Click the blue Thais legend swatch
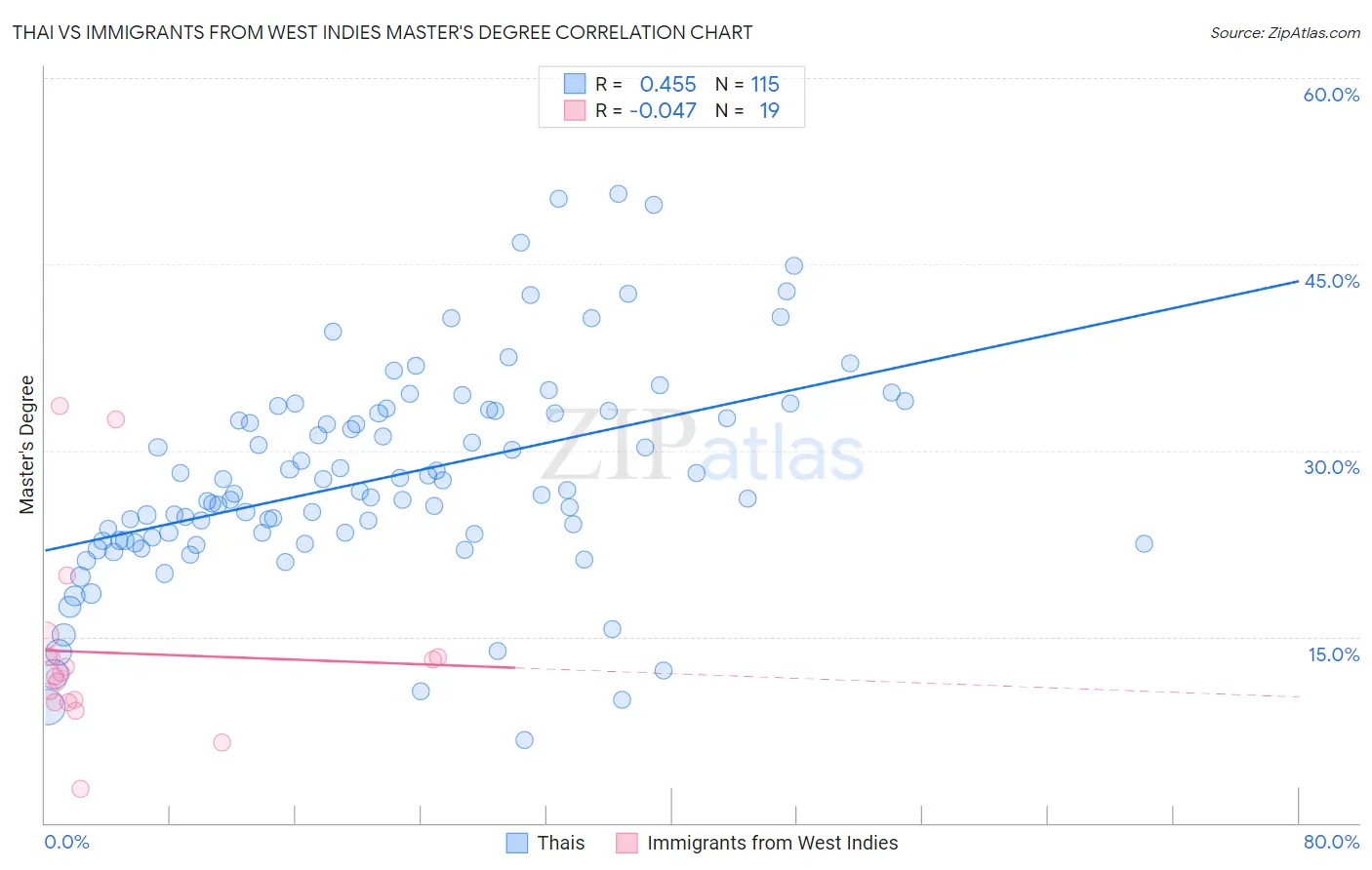Screen dimensions: 1372x870 [517, 843]
